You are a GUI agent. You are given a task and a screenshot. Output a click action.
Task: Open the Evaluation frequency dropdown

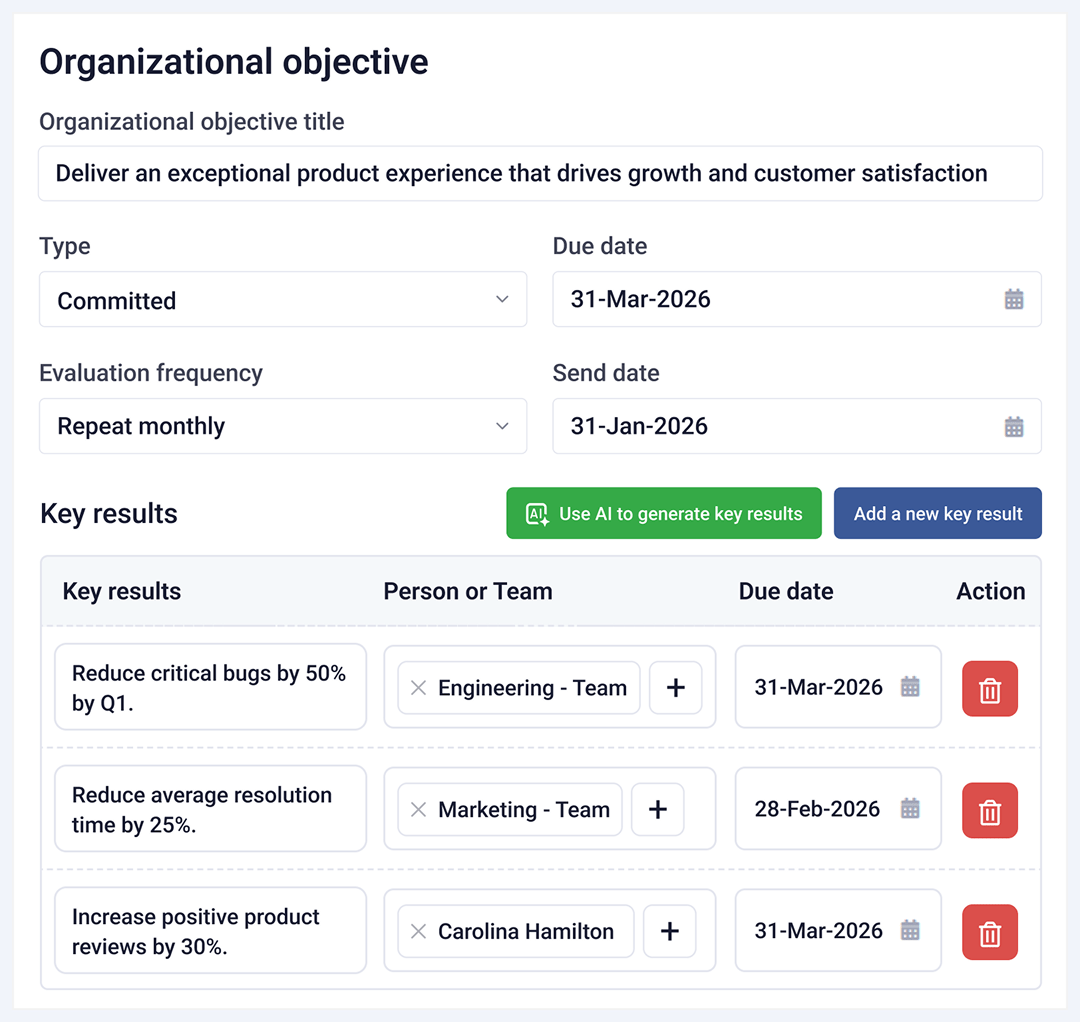coord(283,427)
